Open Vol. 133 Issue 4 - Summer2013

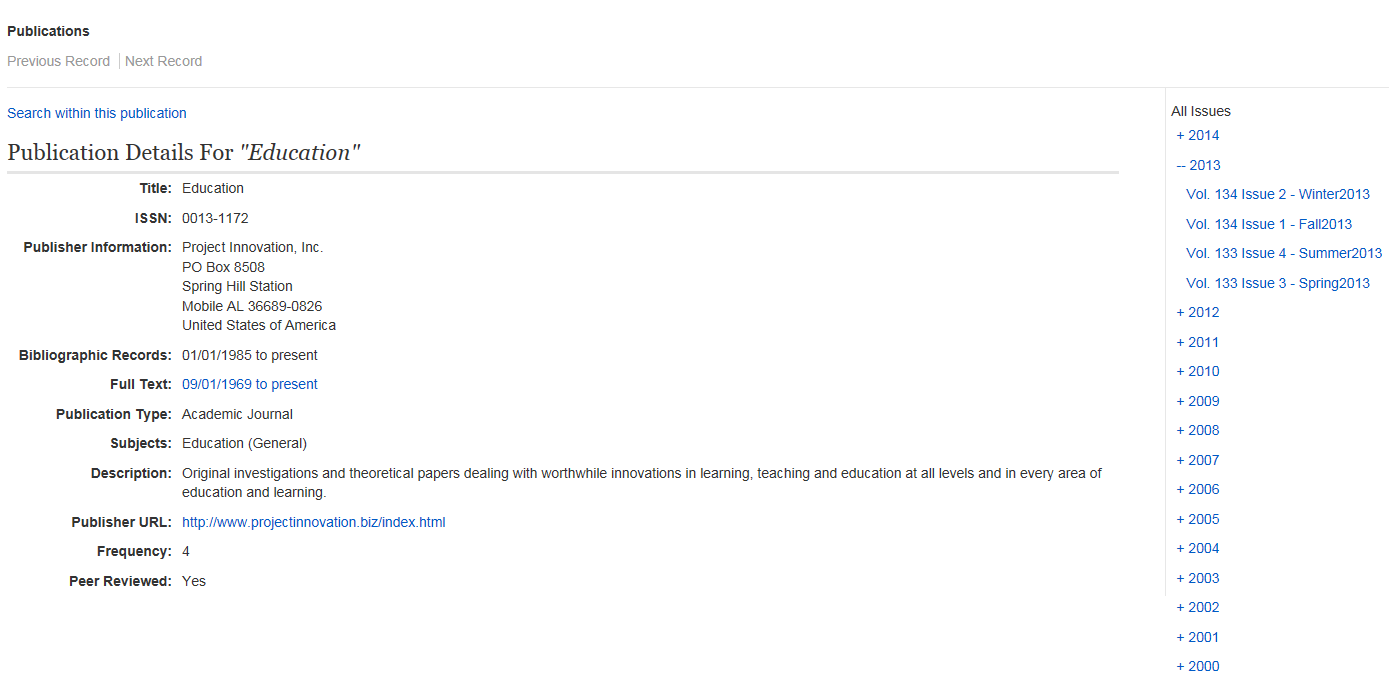(1283, 254)
